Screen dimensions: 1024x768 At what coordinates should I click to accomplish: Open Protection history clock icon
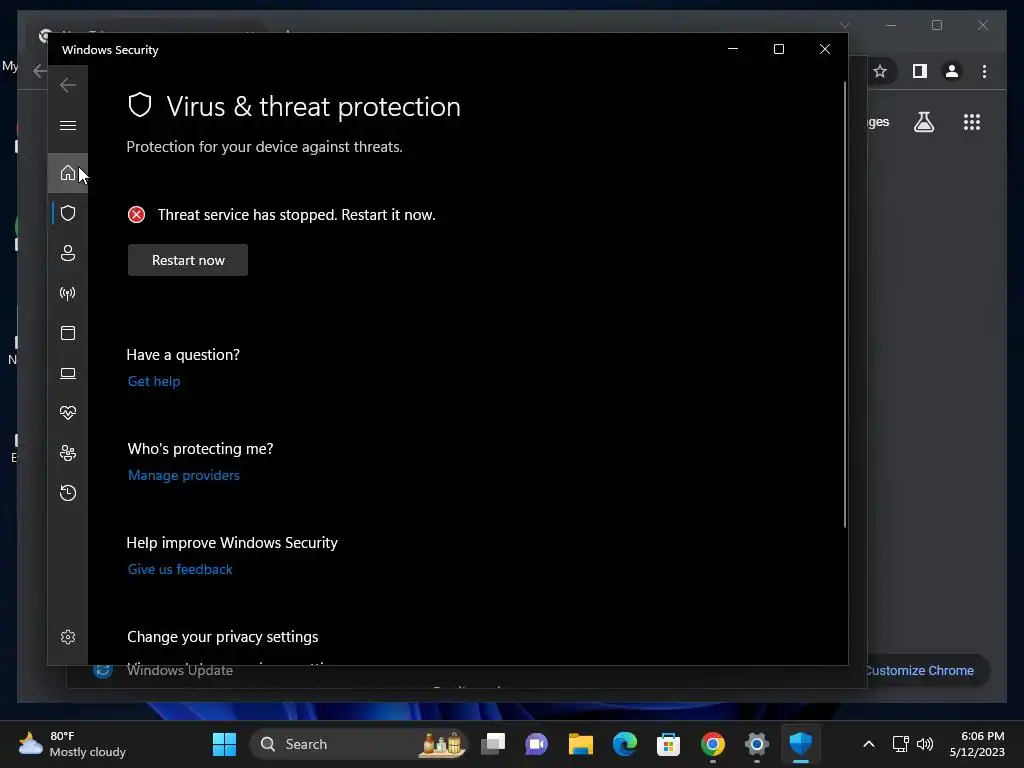[68, 492]
